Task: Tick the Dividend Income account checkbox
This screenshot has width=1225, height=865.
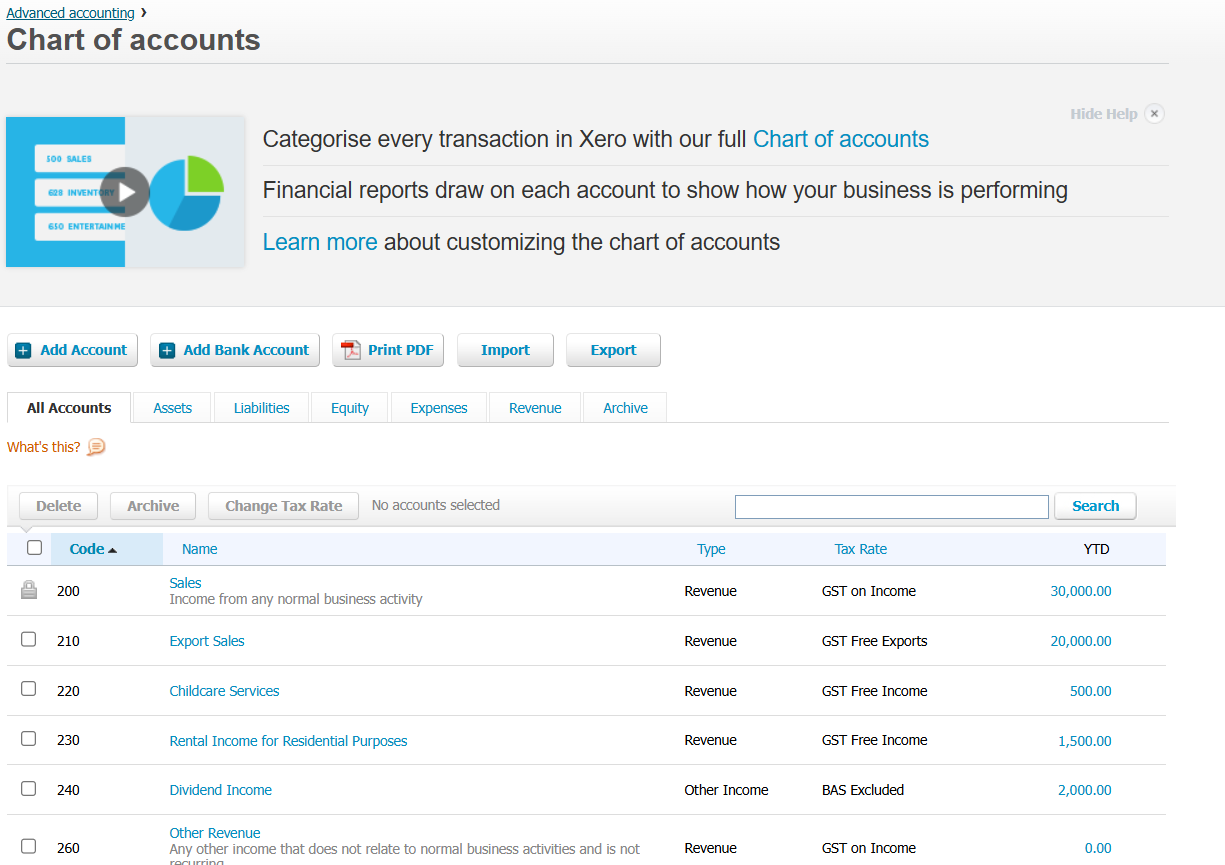Action: click(29, 789)
